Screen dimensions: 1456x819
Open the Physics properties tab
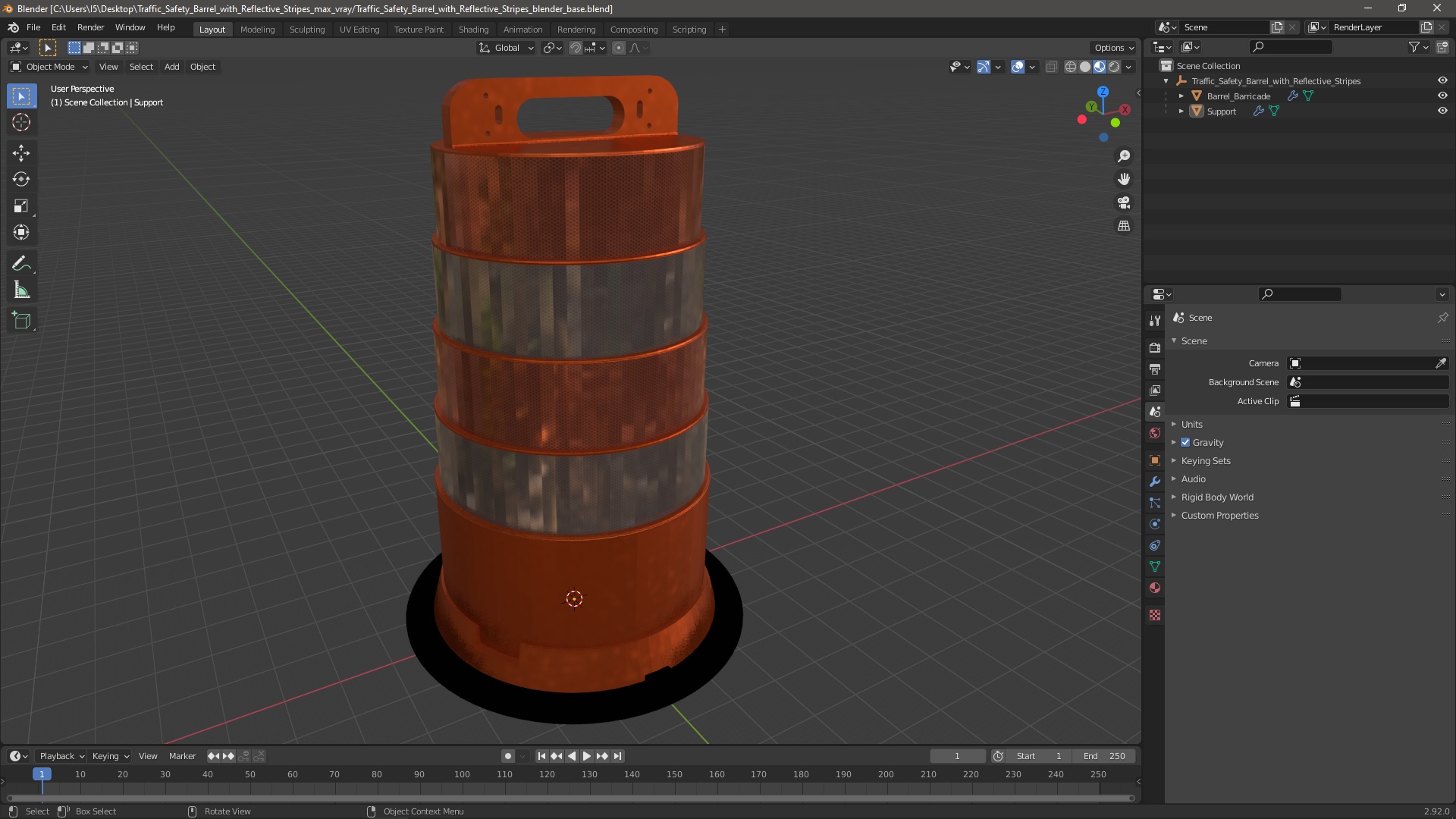pos(1155,524)
